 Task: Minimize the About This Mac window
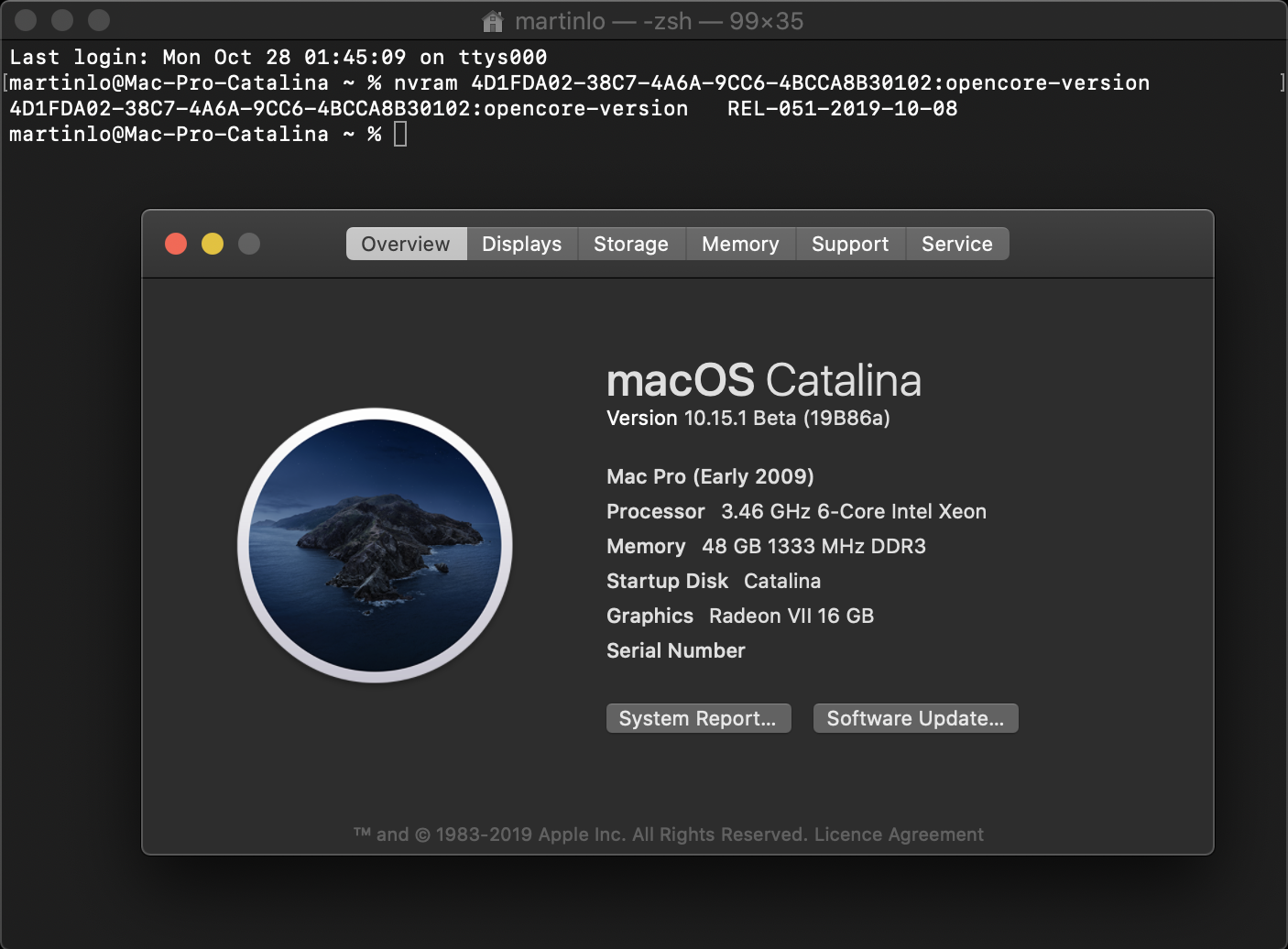click(x=213, y=244)
